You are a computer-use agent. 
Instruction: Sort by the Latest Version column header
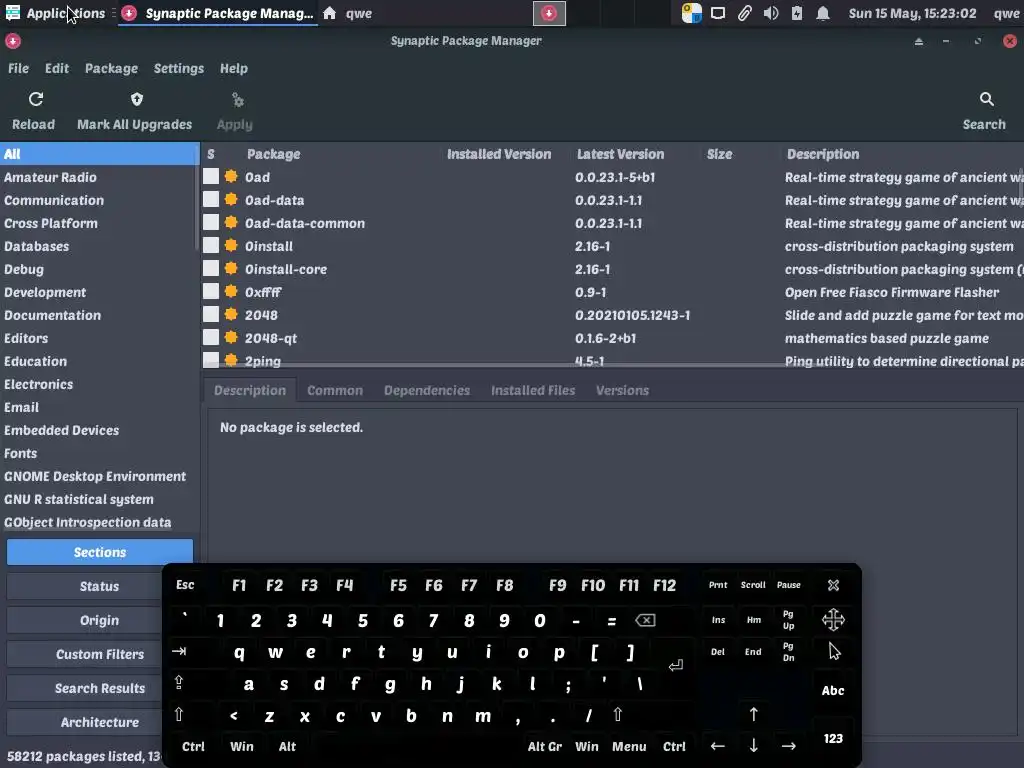click(x=620, y=154)
